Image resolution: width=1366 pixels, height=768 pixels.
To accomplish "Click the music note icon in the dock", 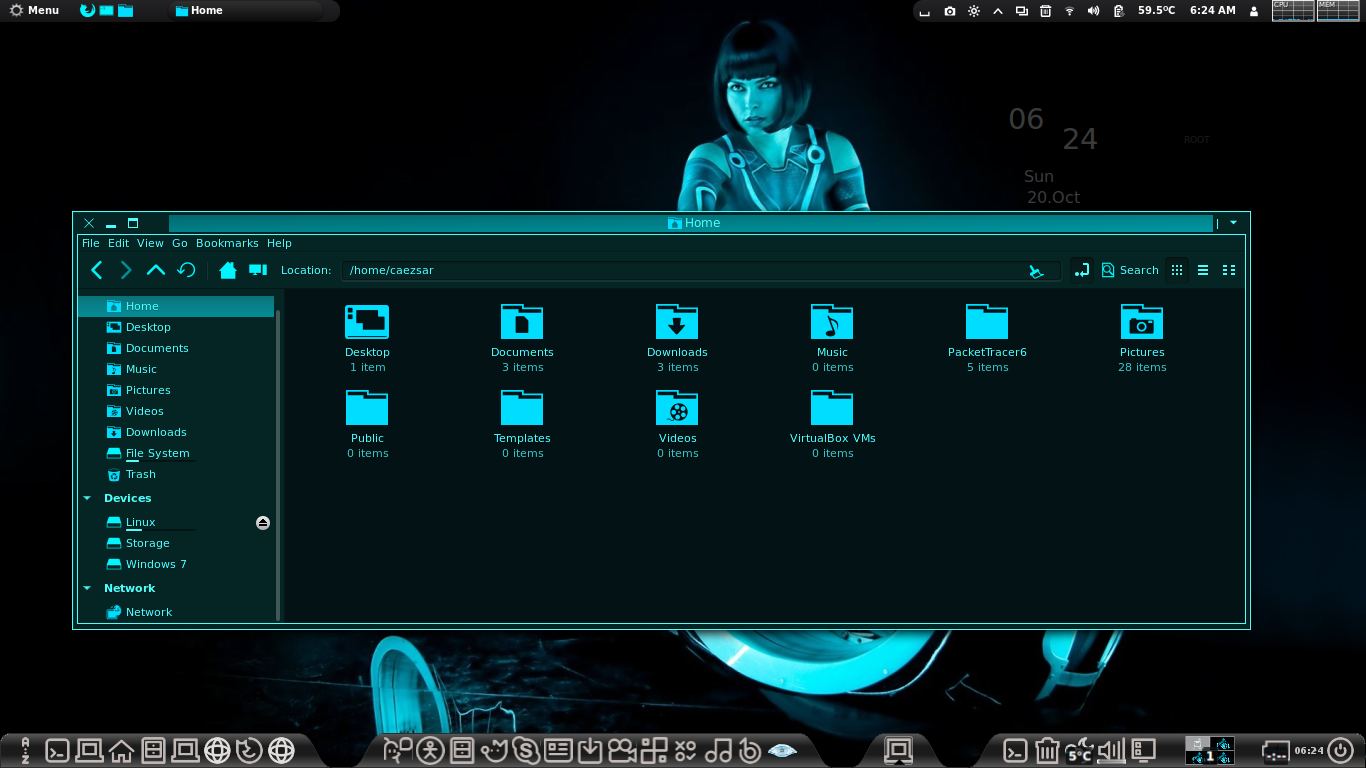I will tap(718, 750).
